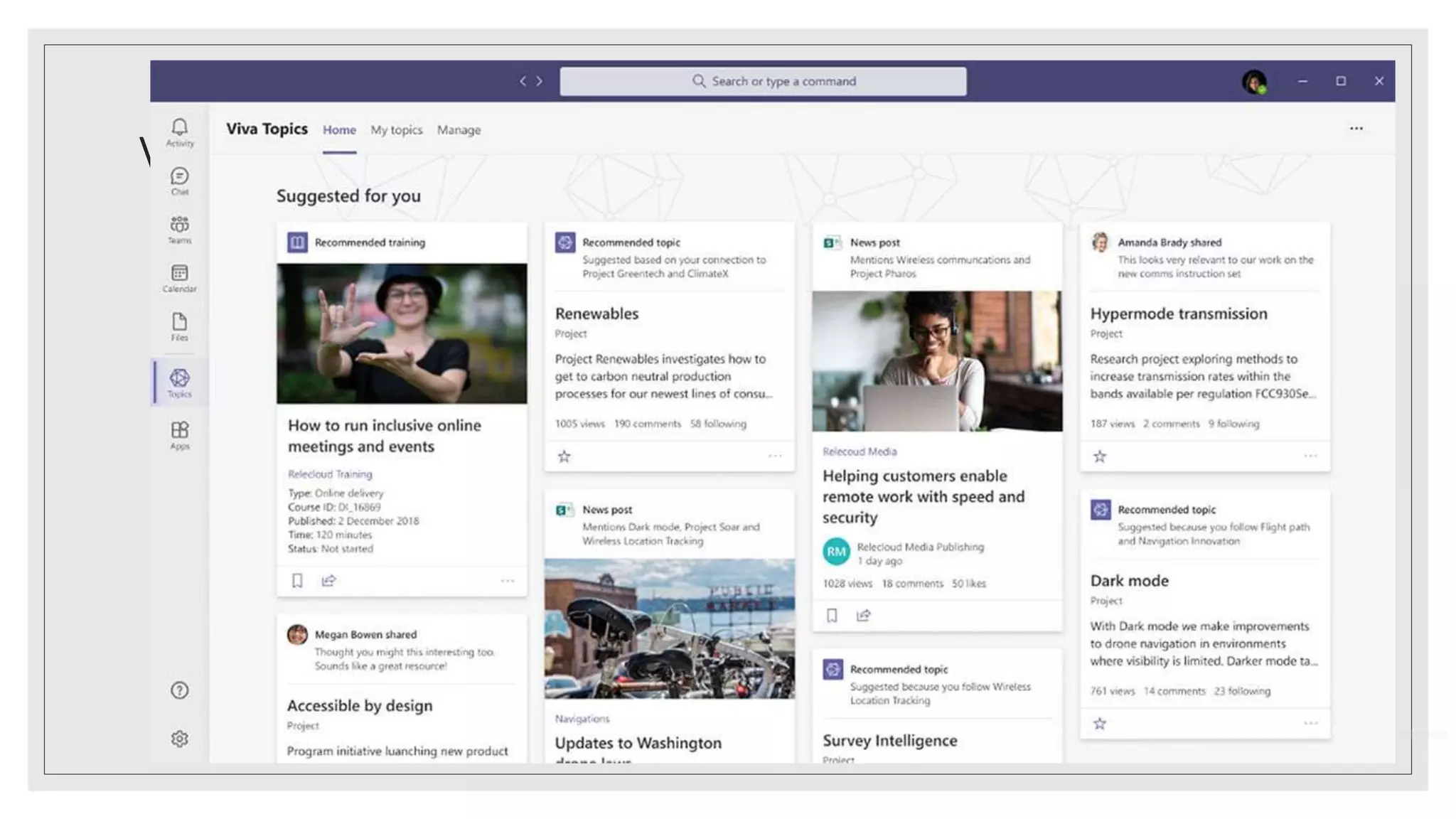
Task: Switch to the Manage tab
Action: pos(459,130)
